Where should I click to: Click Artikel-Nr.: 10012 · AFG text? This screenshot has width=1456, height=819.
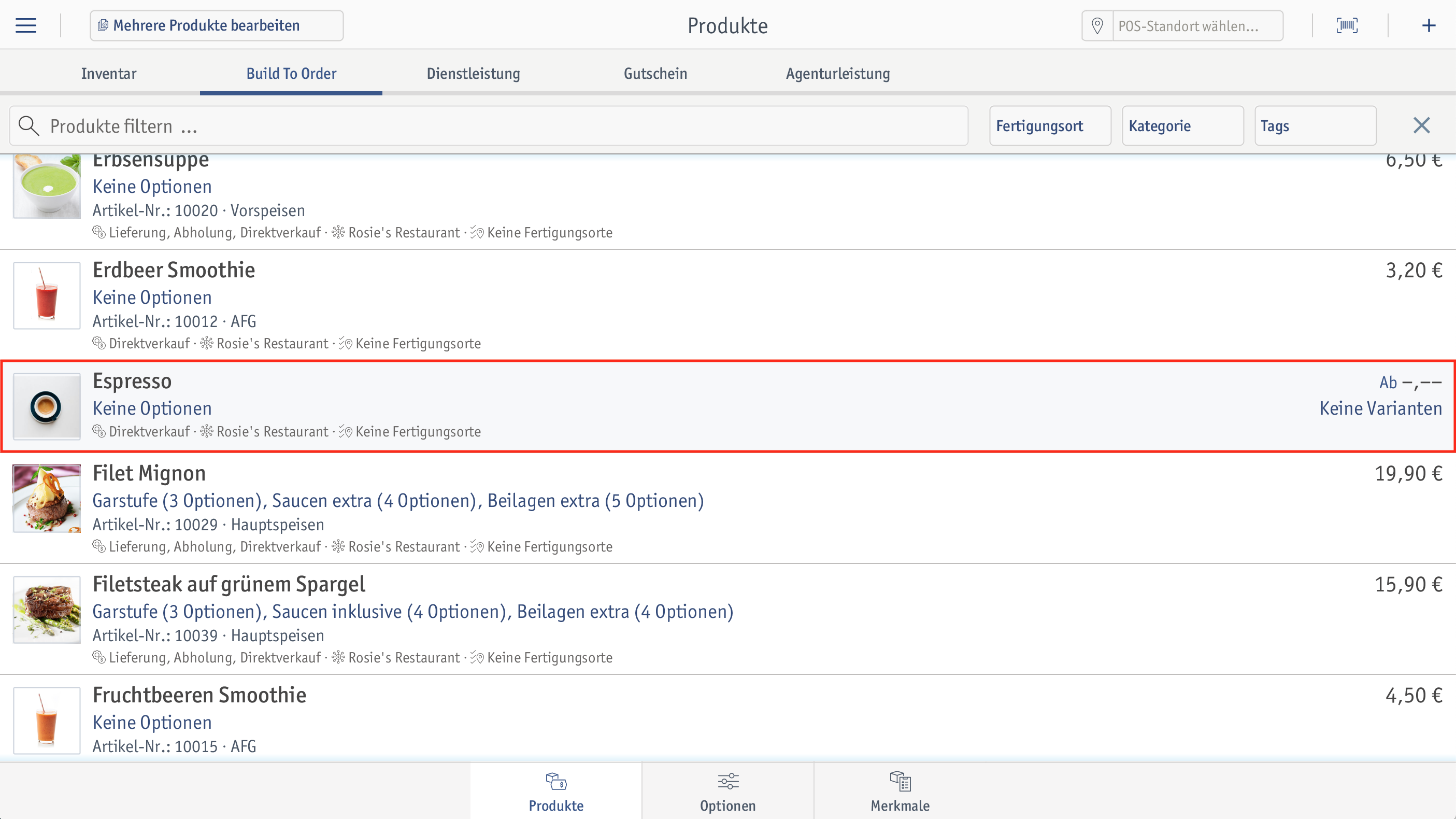[174, 321]
